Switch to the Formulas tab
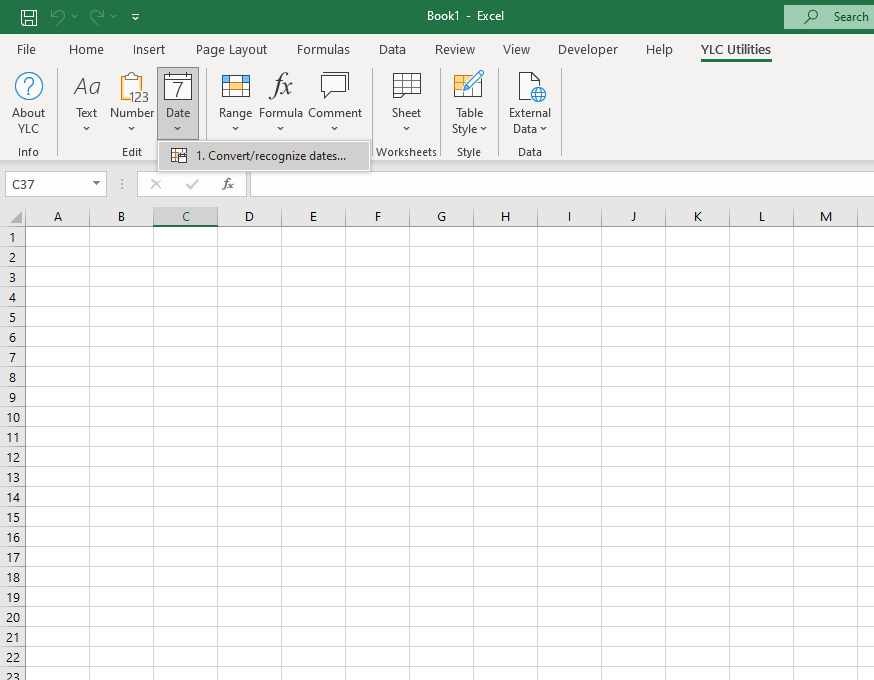 point(323,49)
